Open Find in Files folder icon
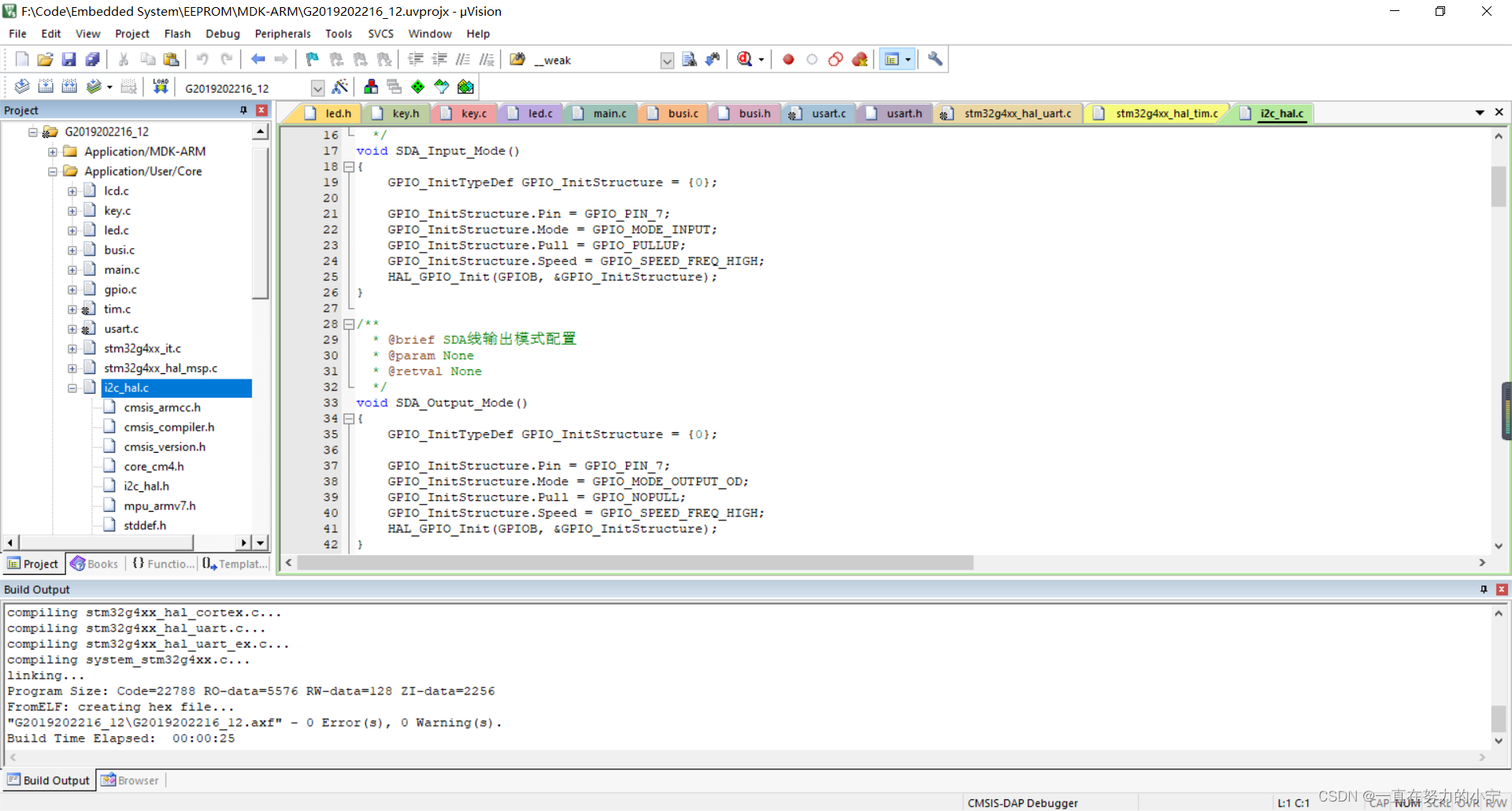Image resolution: width=1512 pixels, height=811 pixels. [x=517, y=60]
